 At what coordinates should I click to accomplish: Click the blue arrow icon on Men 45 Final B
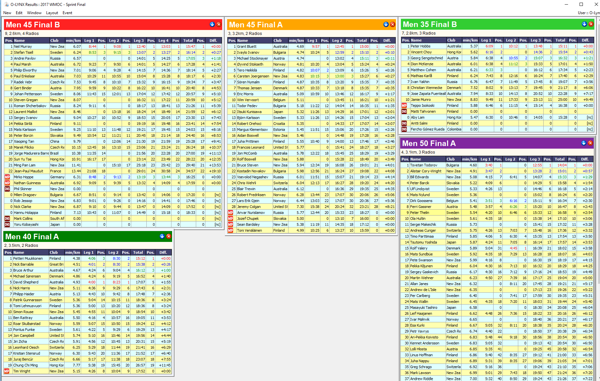(212, 24)
